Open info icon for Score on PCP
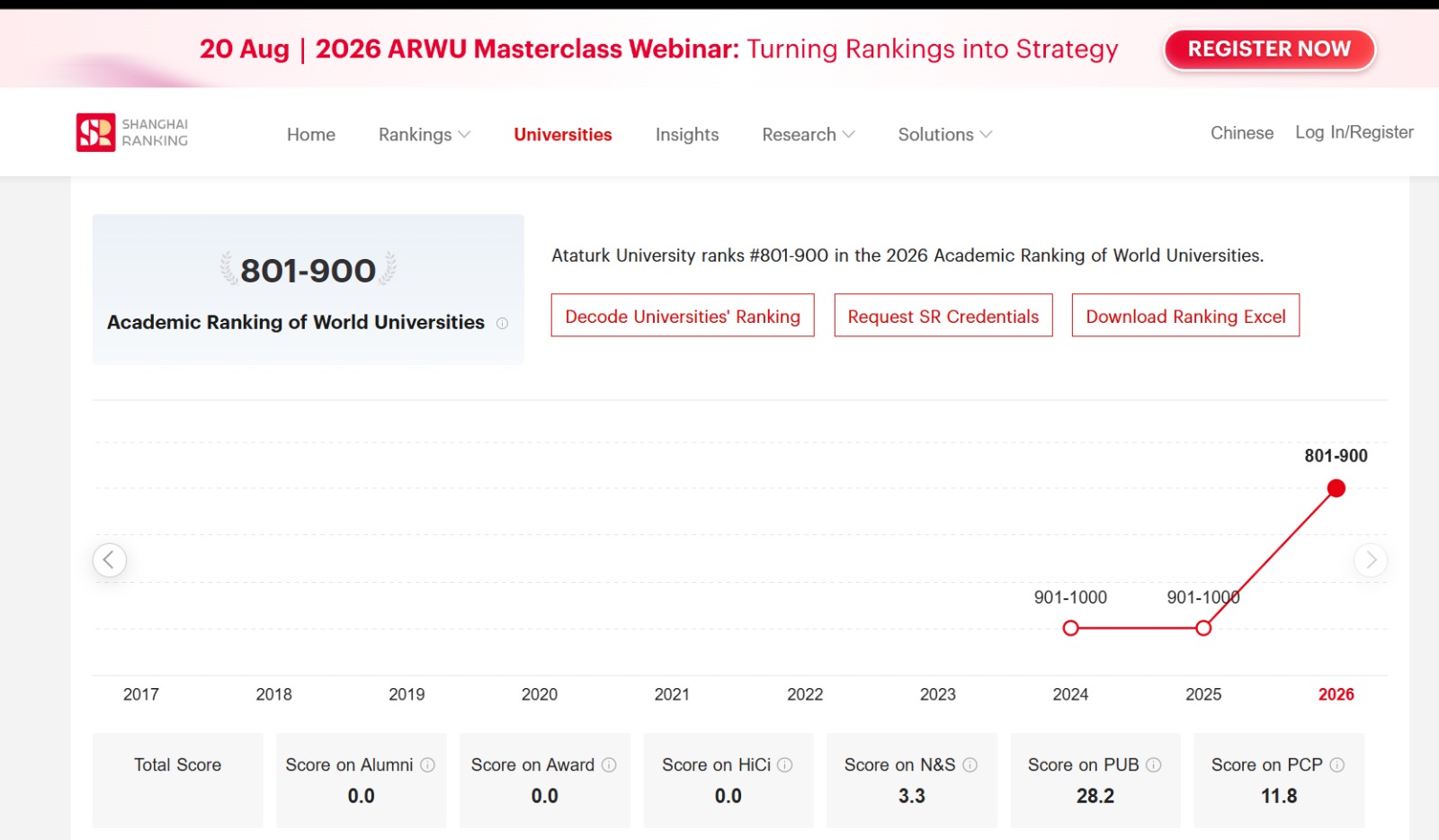This screenshot has height=840, width=1439. pyautogui.click(x=1337, y=764)
